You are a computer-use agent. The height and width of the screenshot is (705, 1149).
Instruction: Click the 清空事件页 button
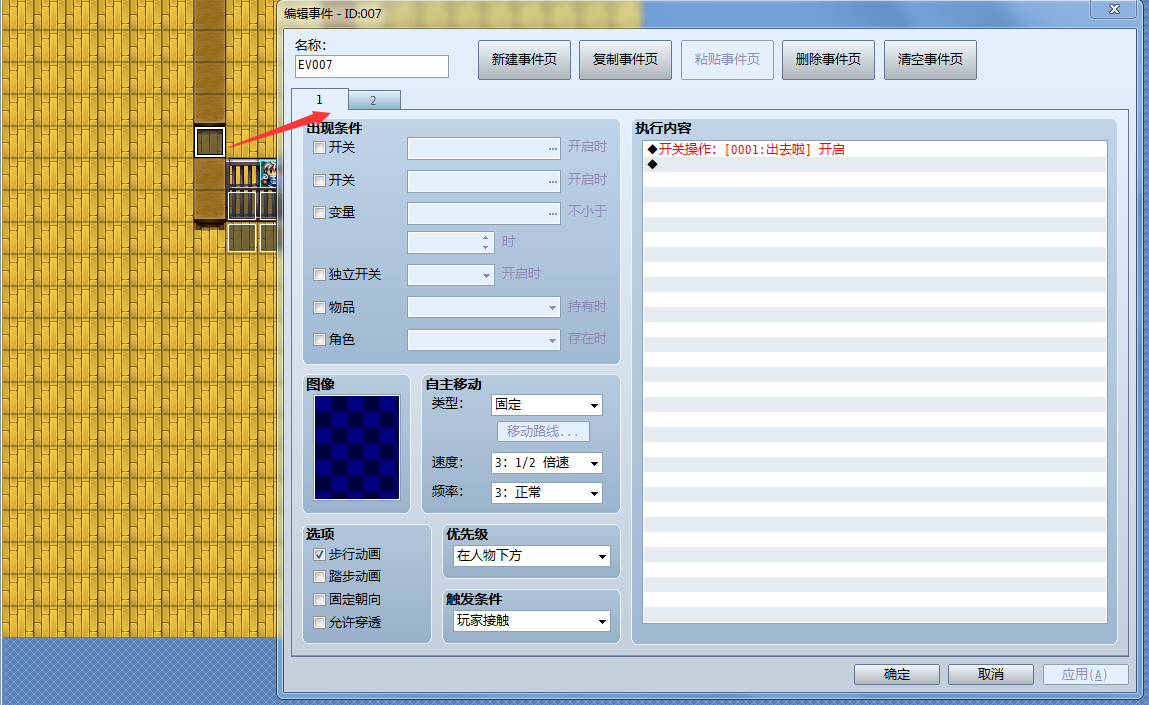tap(930, 59)
